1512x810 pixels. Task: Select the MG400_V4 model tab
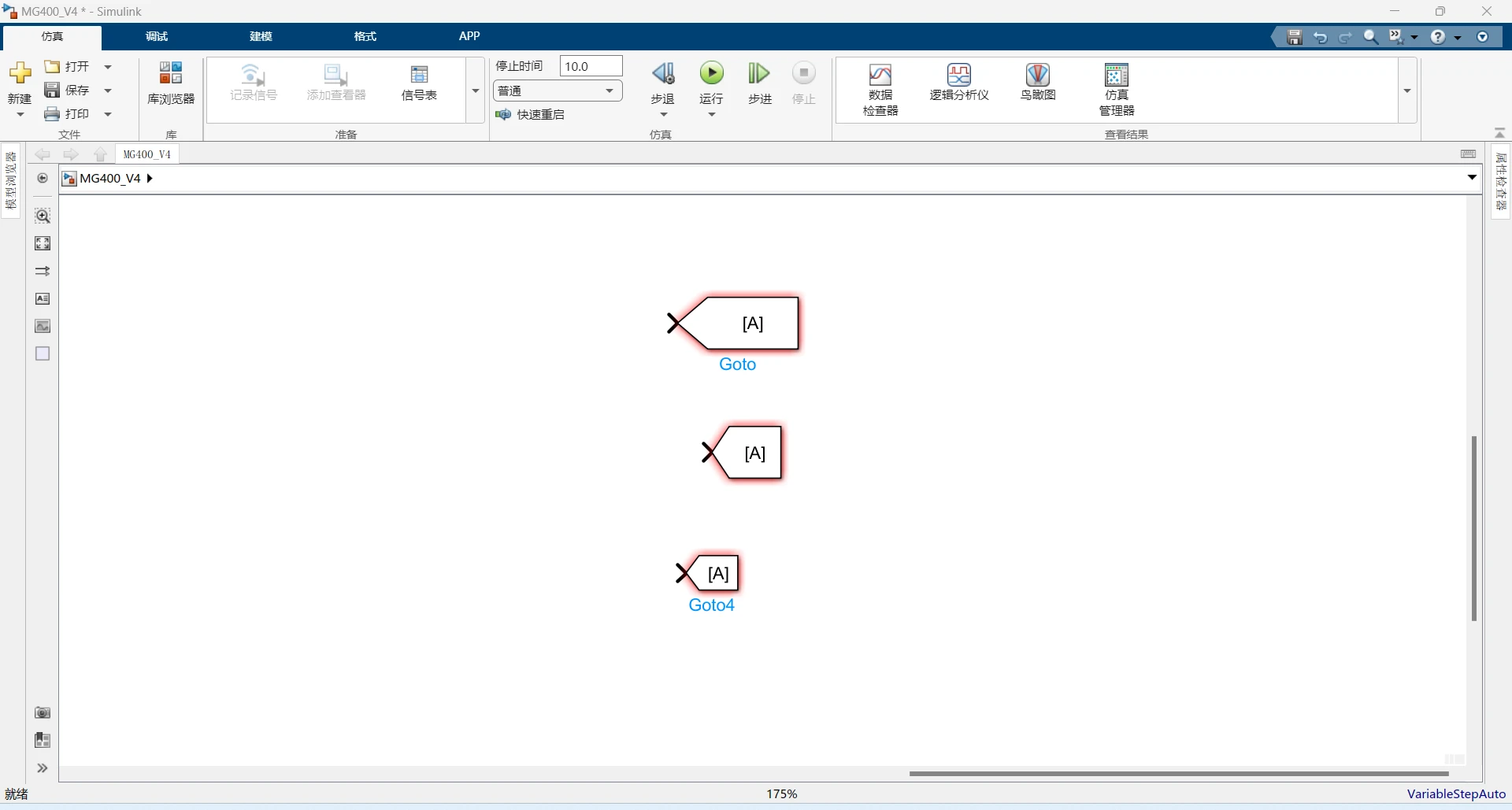(x=147, y=154)
